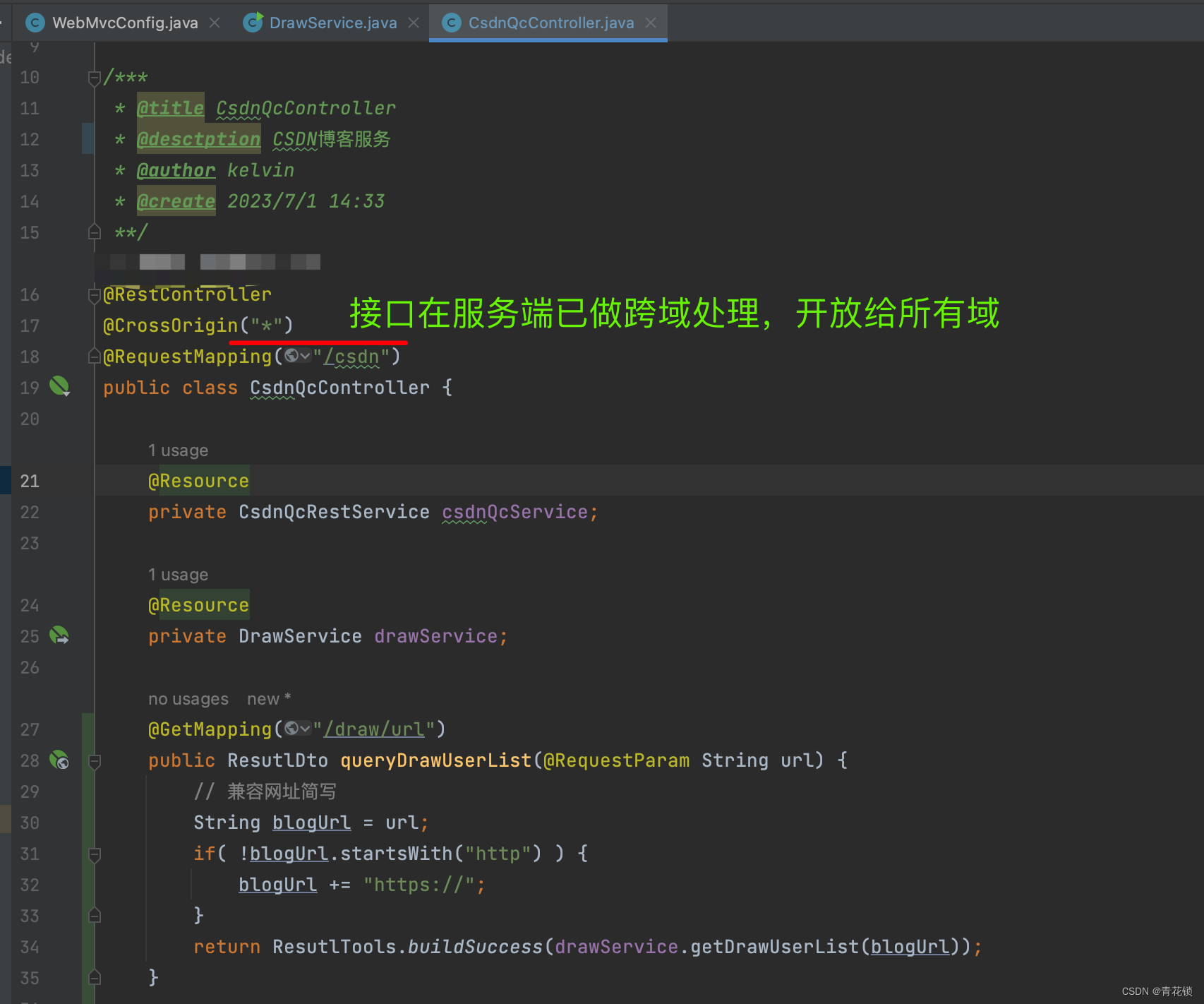Image resolution: width=1204 pixels, height=1004 pixels.
Task: Click the fold end marker on line 33
Action: click(x=95, y=916)
